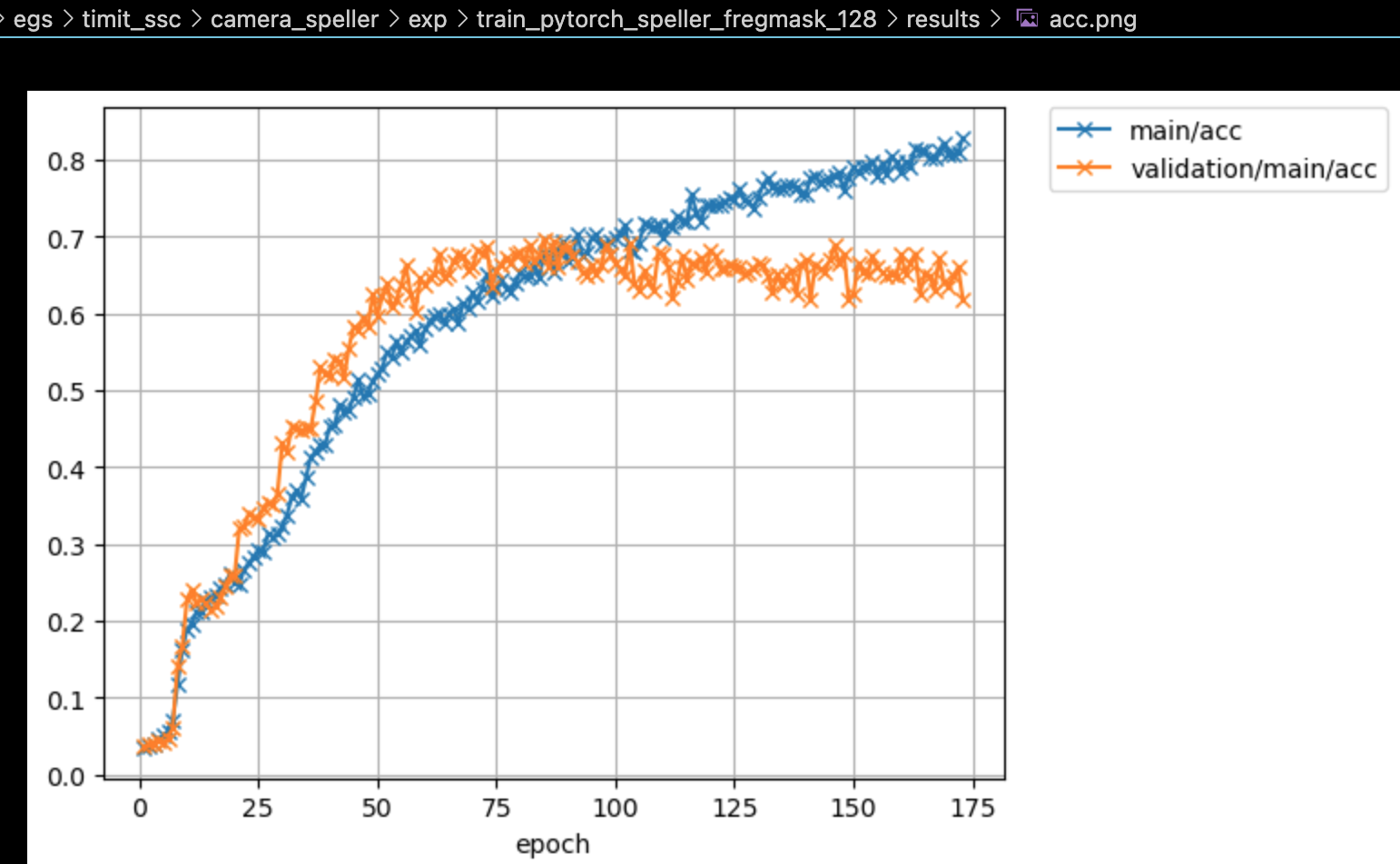Expand chevron after 'exp' breadcrumb
The width and height of the screenshot is (1400, 864).
pos(462,19)
